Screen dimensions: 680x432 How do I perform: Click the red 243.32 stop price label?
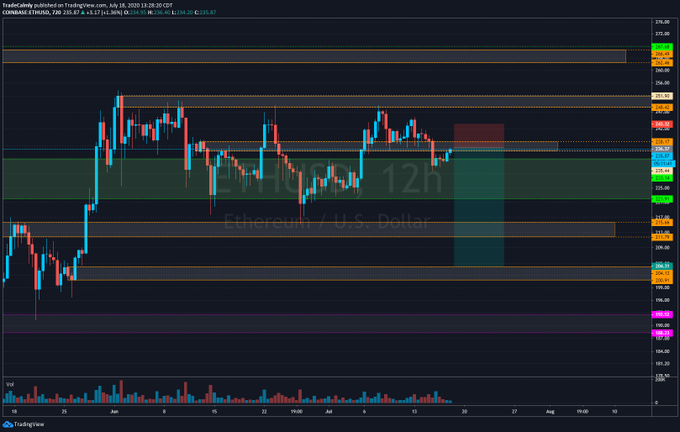click(662, 124)
